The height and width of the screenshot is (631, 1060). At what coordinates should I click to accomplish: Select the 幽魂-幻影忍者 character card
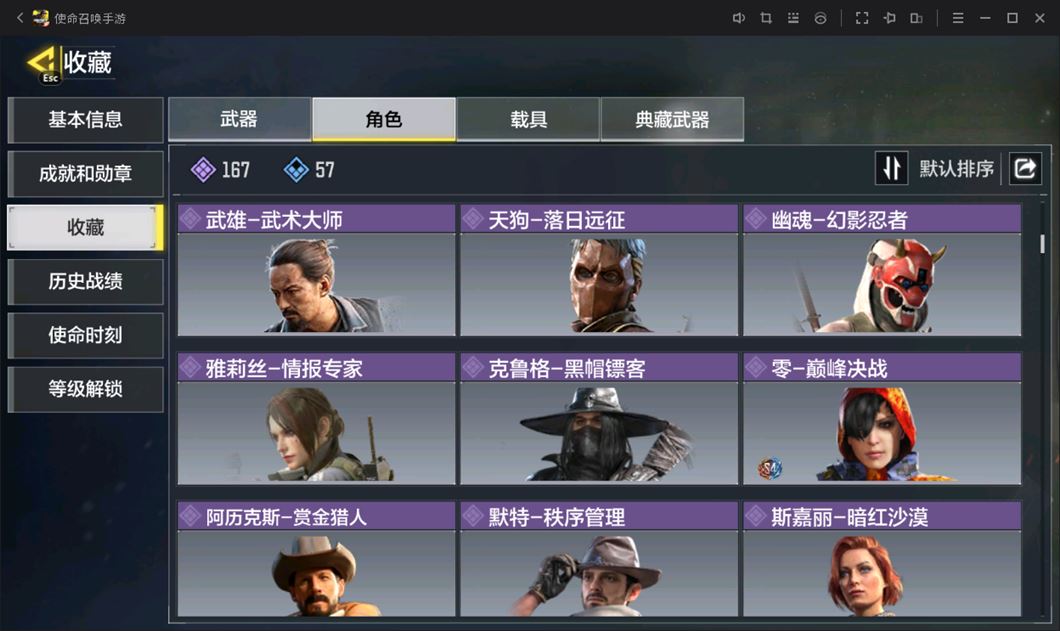click(x=882, y=270)
